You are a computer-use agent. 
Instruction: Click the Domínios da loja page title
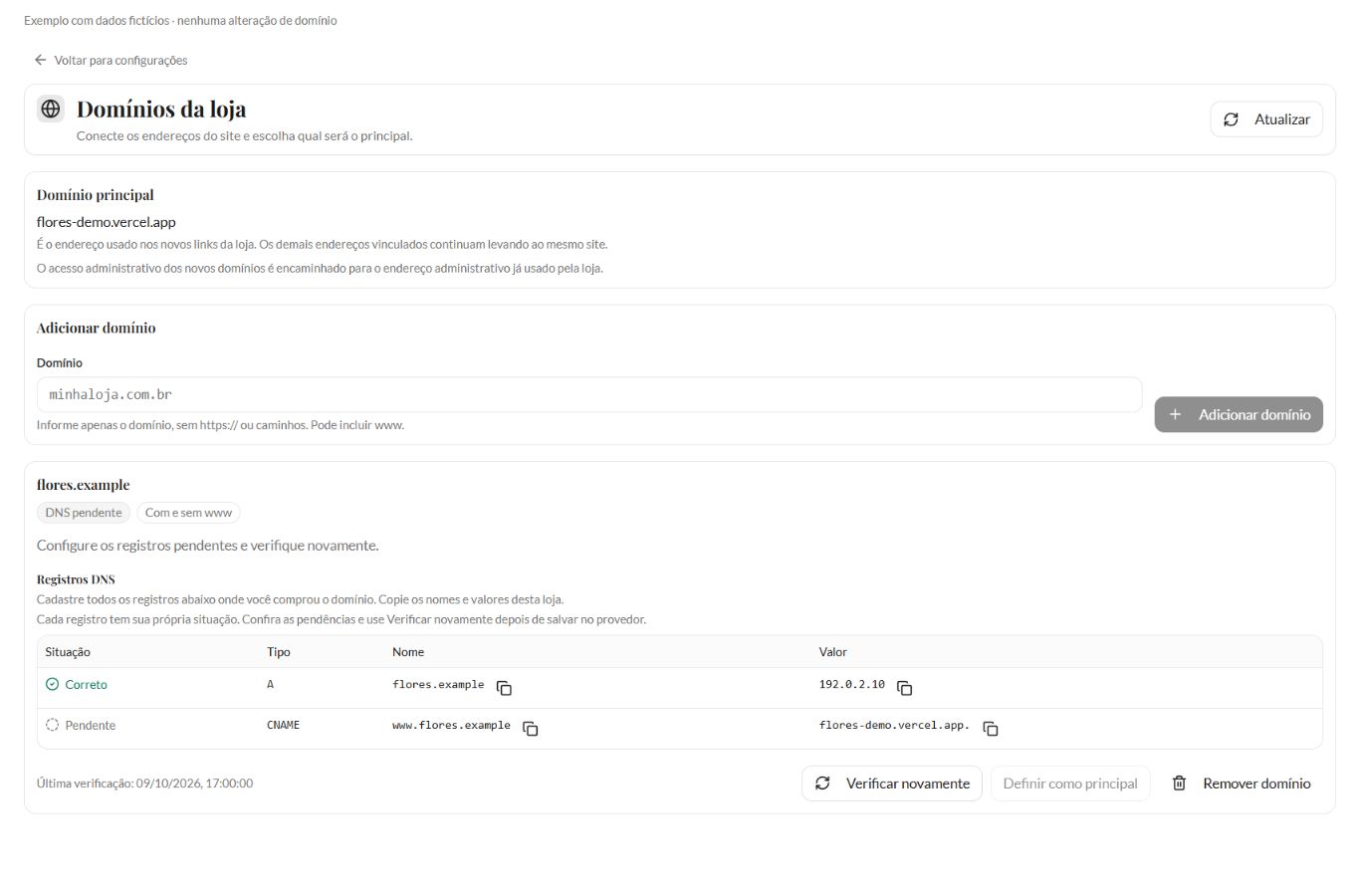click(161, 109)
